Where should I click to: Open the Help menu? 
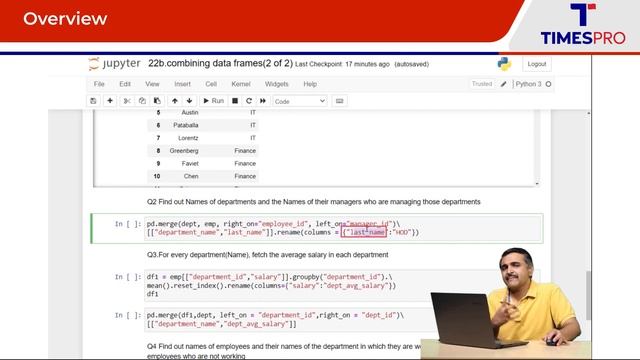pos(310,84)
